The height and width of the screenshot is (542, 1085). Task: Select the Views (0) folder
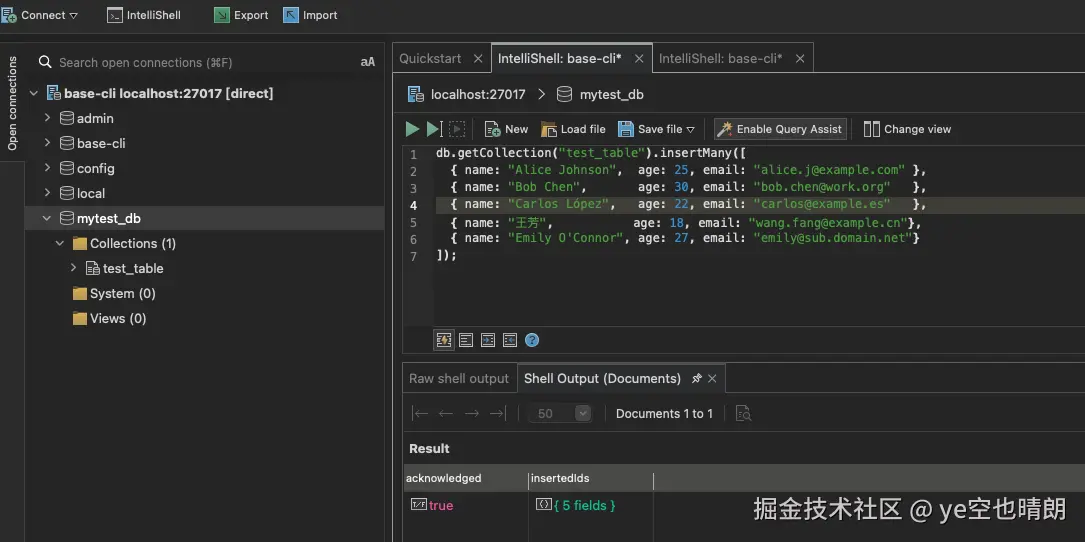click(118, 318)
